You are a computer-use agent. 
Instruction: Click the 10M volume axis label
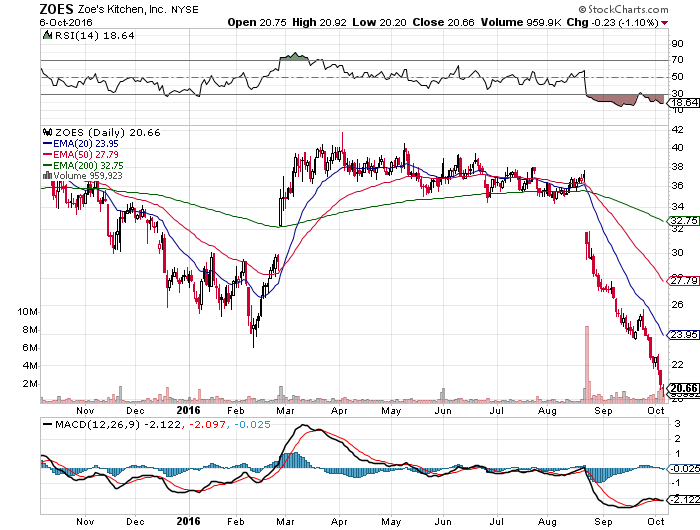tap(27, 312)
